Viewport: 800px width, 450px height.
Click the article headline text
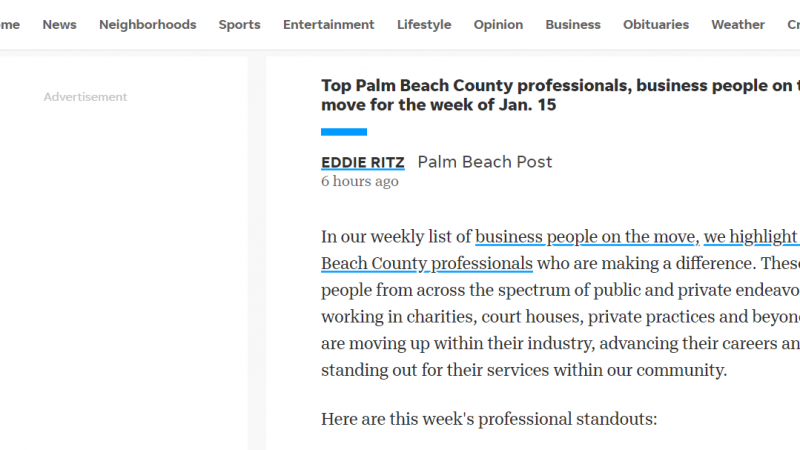click(x=560, y=95)
